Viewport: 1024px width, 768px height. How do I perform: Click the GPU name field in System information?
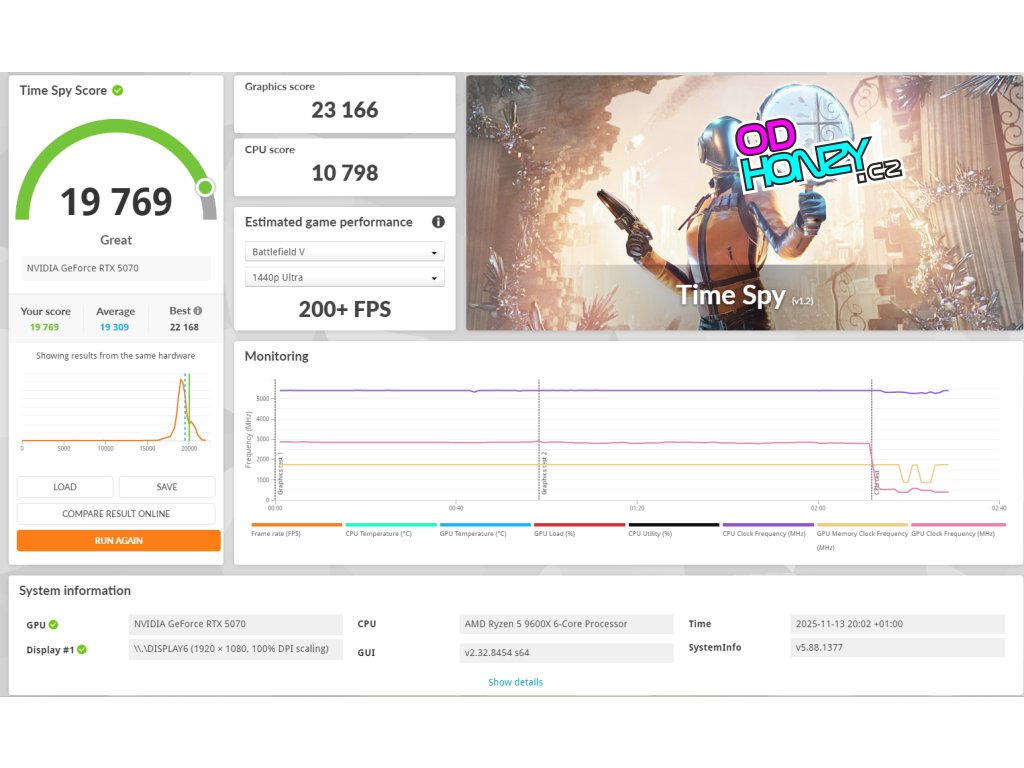pyautogui.click(x=236, y=624)
